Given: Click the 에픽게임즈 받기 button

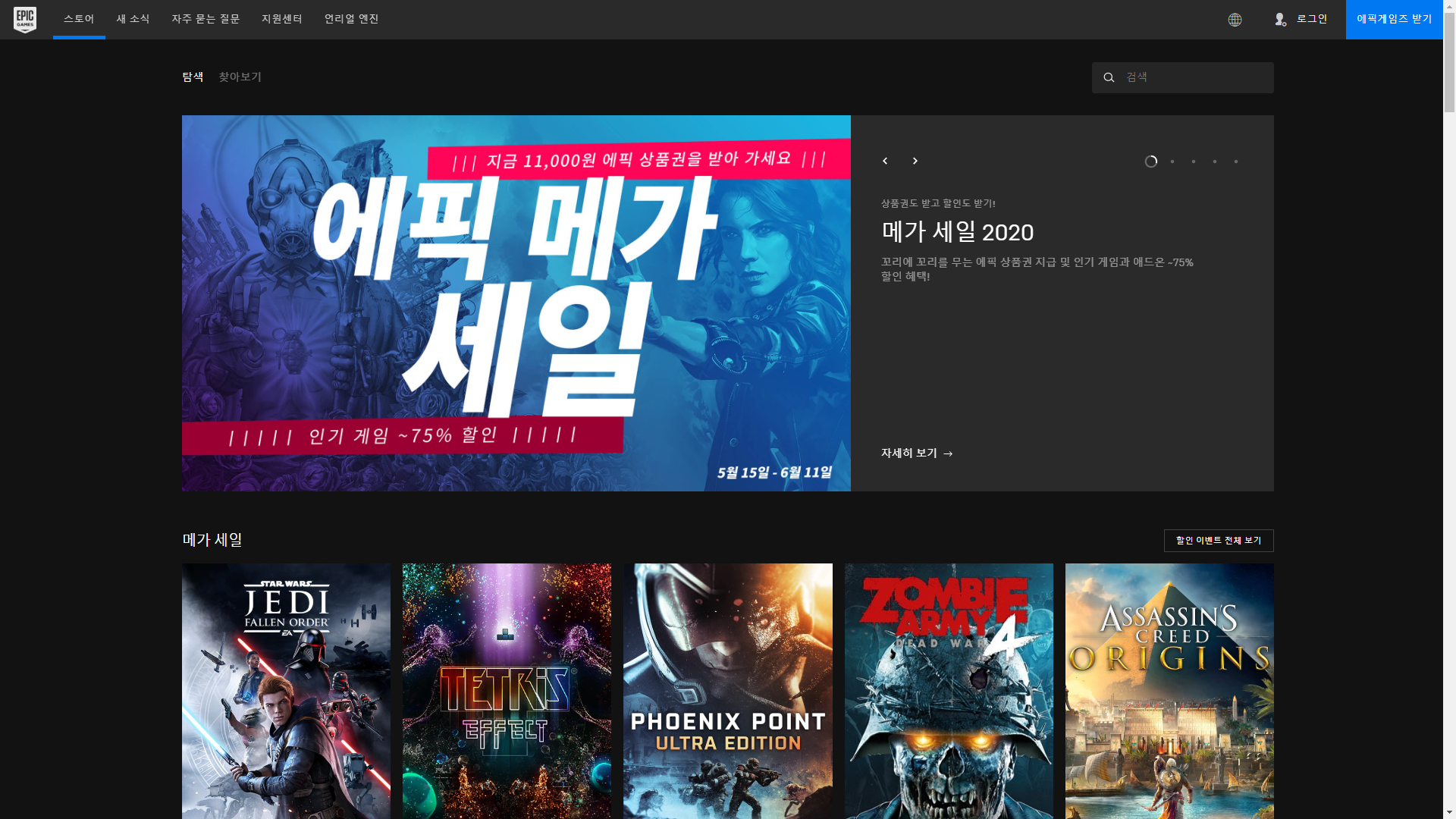Looking at the screenshot, I should (x=1395, y=20).
